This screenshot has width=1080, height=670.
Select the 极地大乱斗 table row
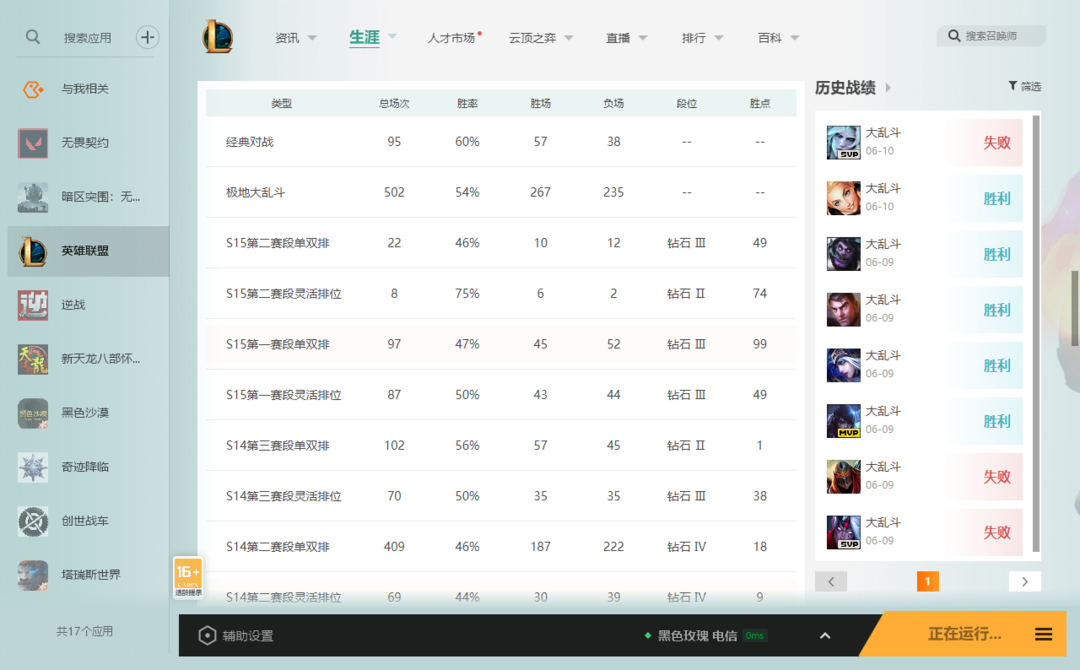501,192
